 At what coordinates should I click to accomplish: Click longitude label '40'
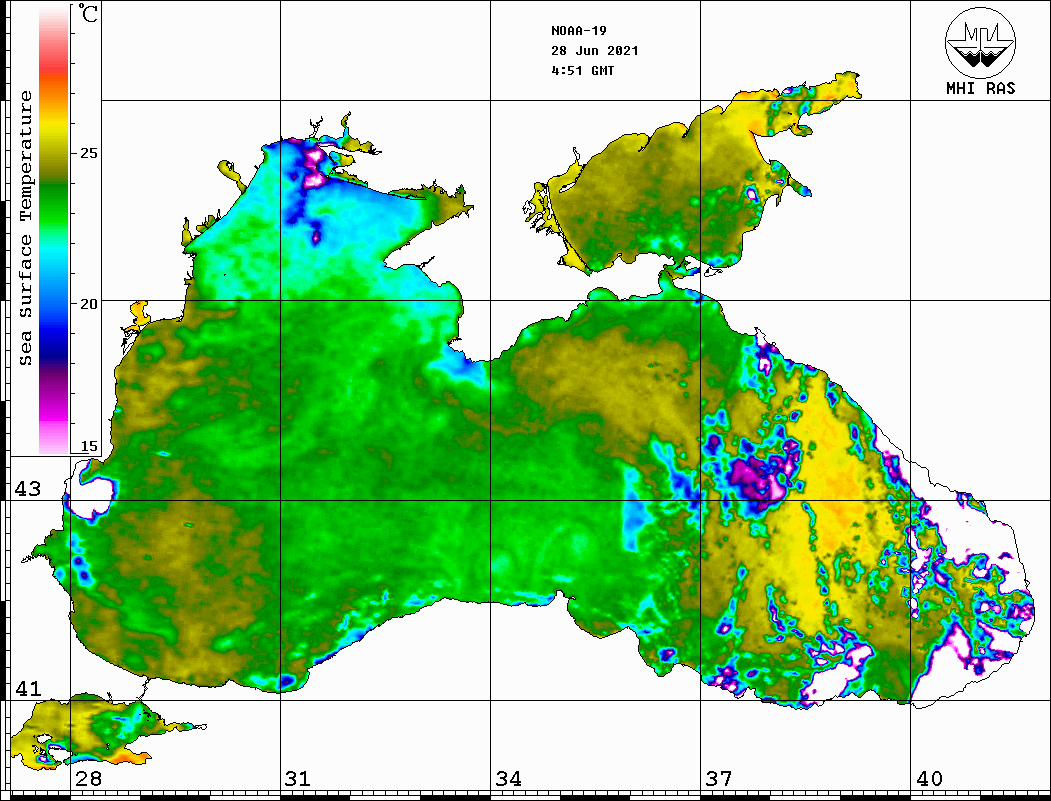click(x=929, y=778)
